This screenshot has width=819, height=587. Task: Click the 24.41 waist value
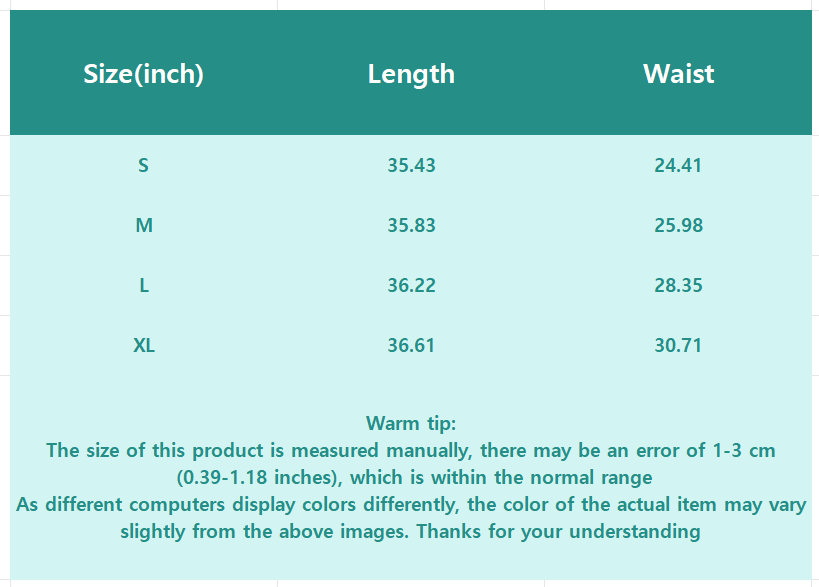[x=678, y=165]
